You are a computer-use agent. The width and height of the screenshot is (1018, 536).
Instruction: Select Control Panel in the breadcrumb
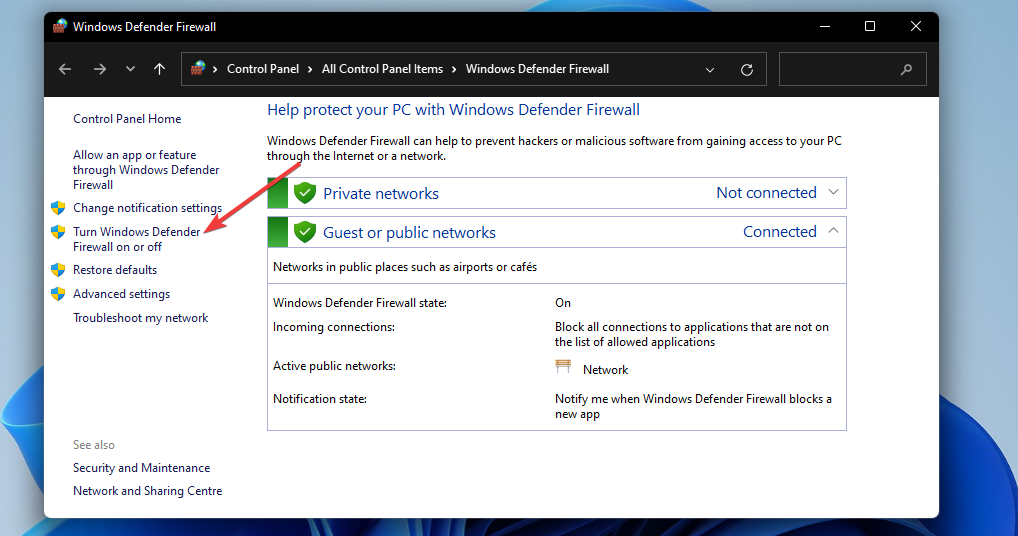pos(263,69)
